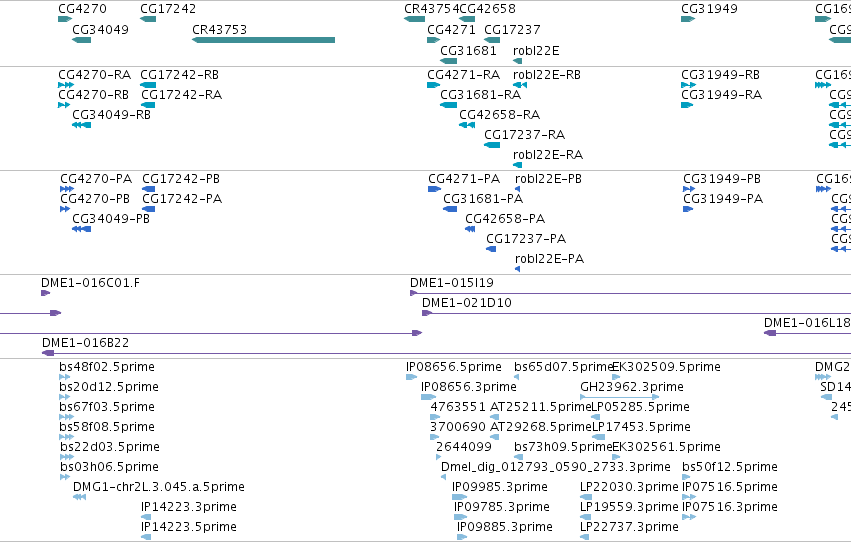
Task: Select the CG34049 gene feature
Action: [81, 40]
